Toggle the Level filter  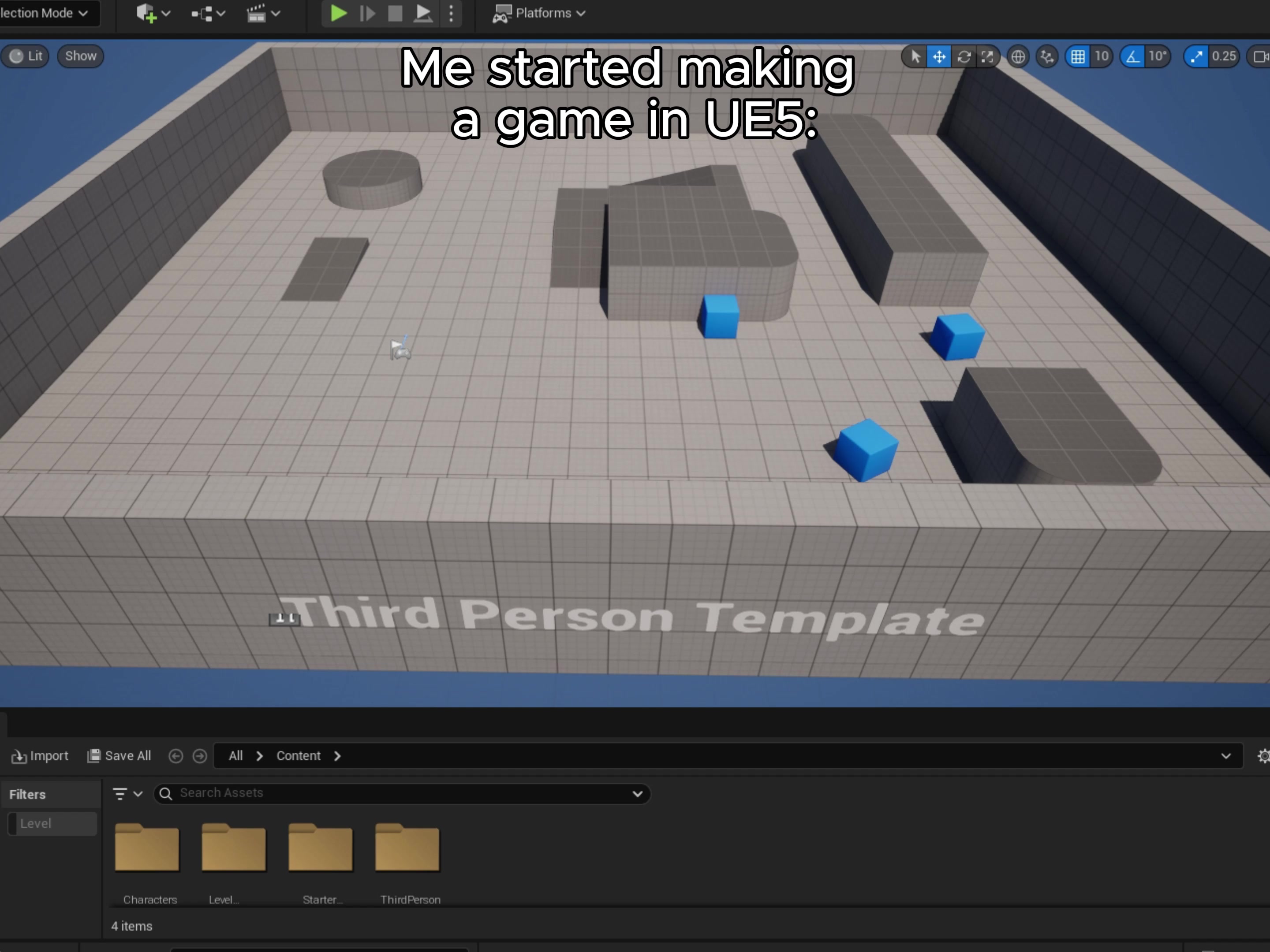click(x=52, y=823)
